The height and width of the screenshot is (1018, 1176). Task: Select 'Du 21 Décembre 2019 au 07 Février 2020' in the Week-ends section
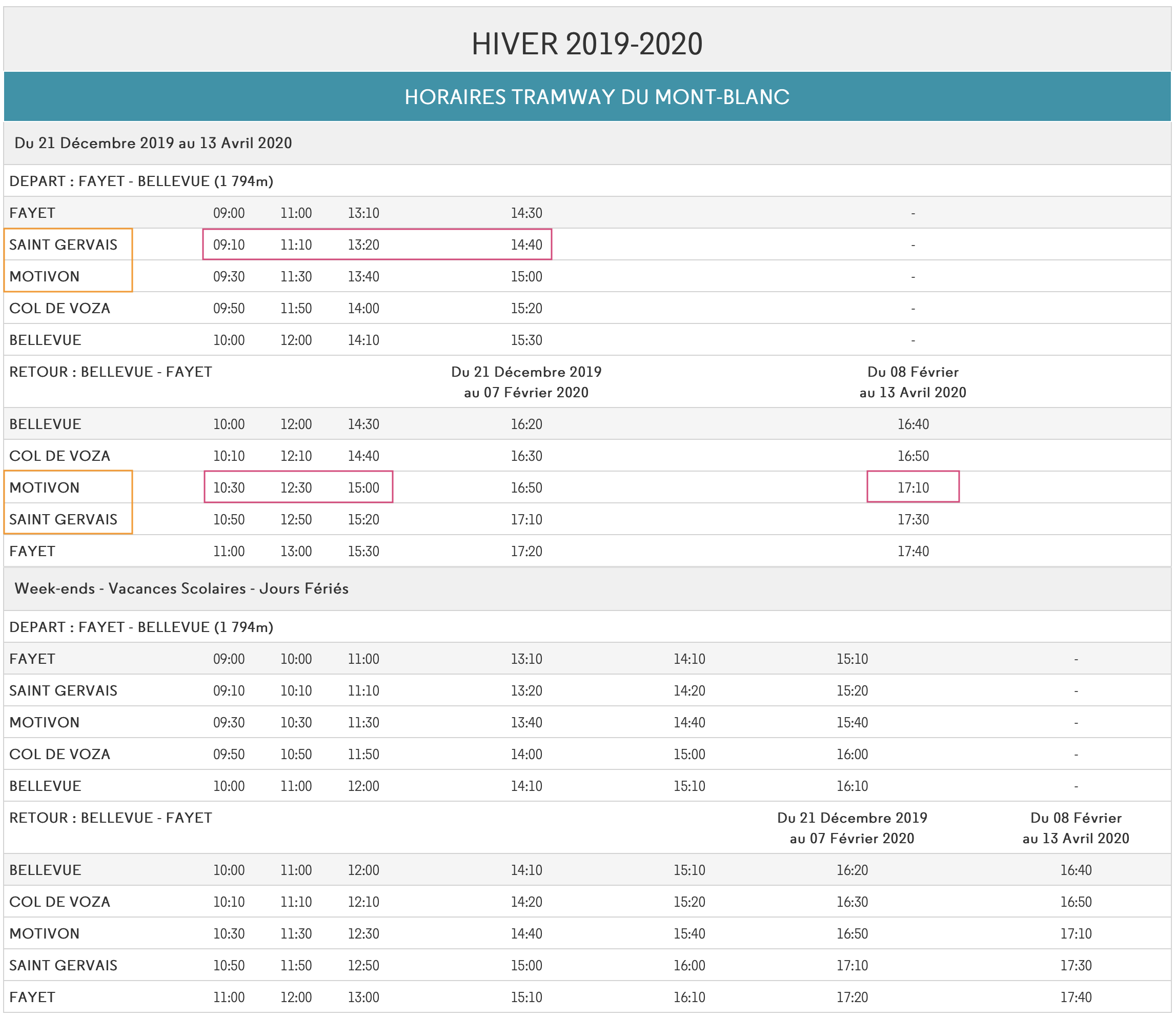point(852,828)
